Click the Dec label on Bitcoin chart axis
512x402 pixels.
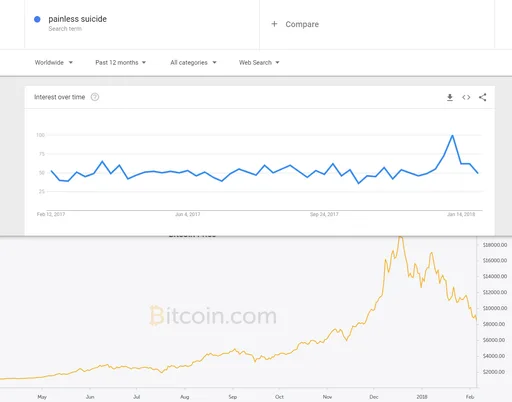point(374,397)
